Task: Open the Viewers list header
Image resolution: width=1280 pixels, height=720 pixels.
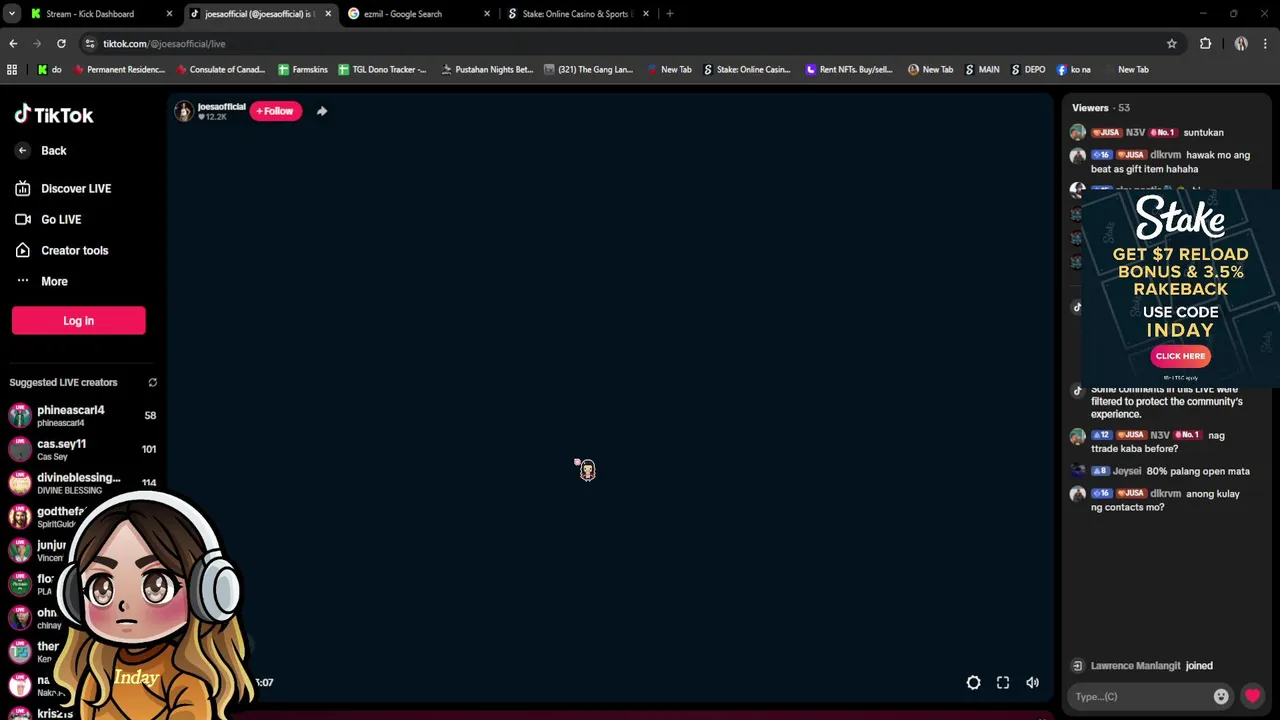Action: pyautogui.click(x=1100, y=108)
